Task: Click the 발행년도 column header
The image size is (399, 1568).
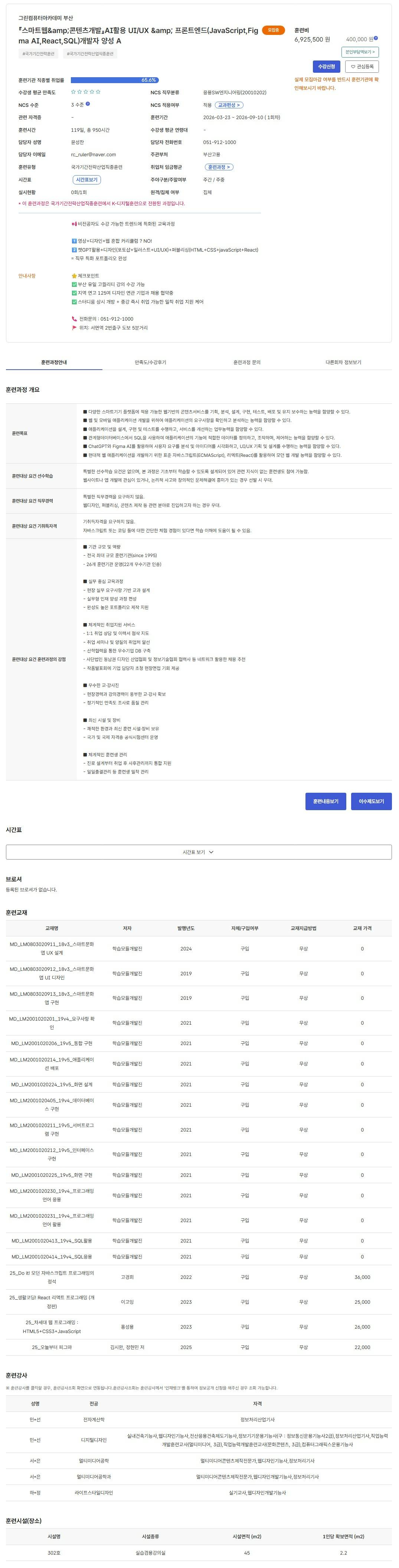Action: tap(186, 928)
